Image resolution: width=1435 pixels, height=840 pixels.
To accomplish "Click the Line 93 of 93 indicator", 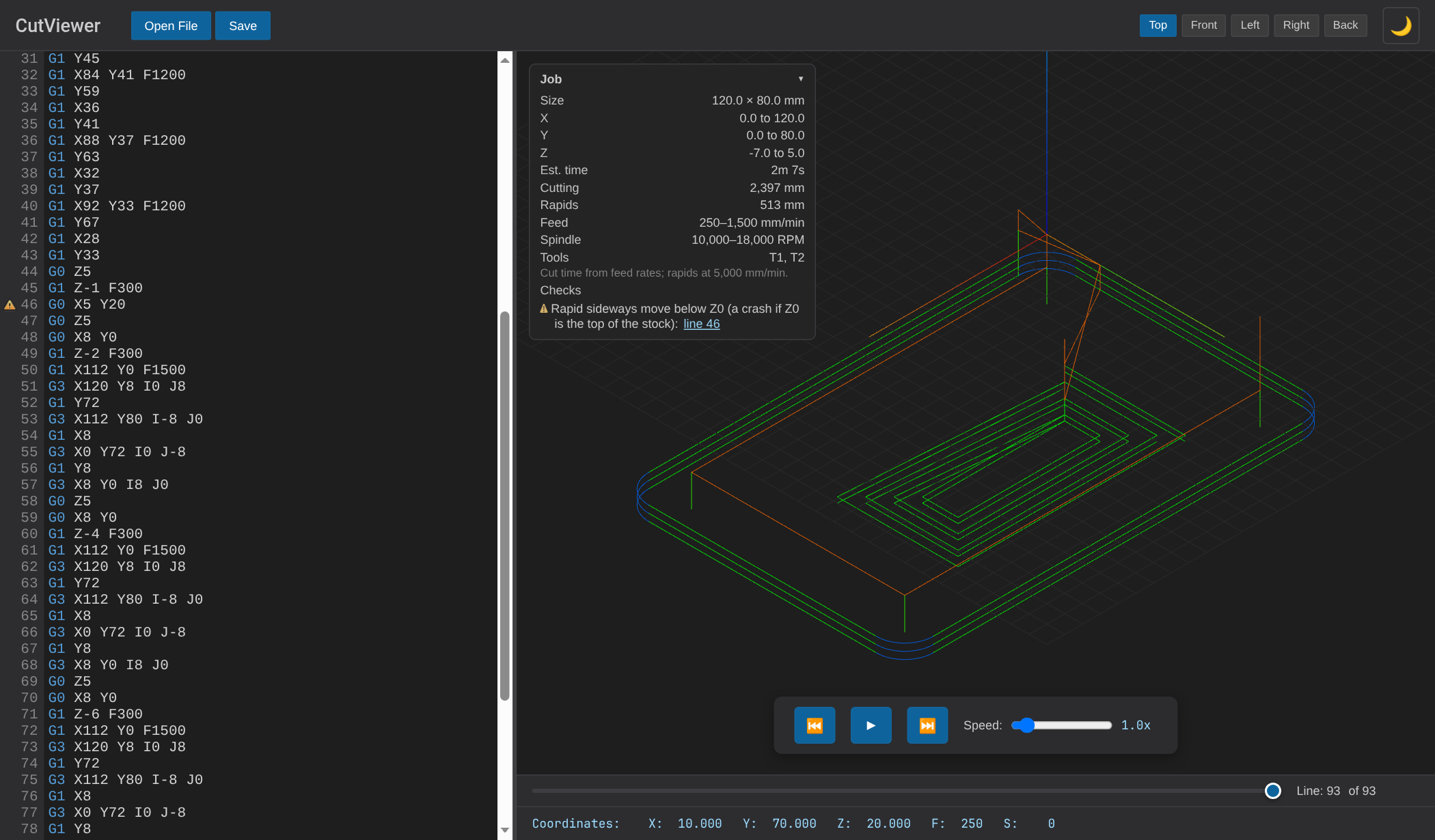I will coord(1336,791).
